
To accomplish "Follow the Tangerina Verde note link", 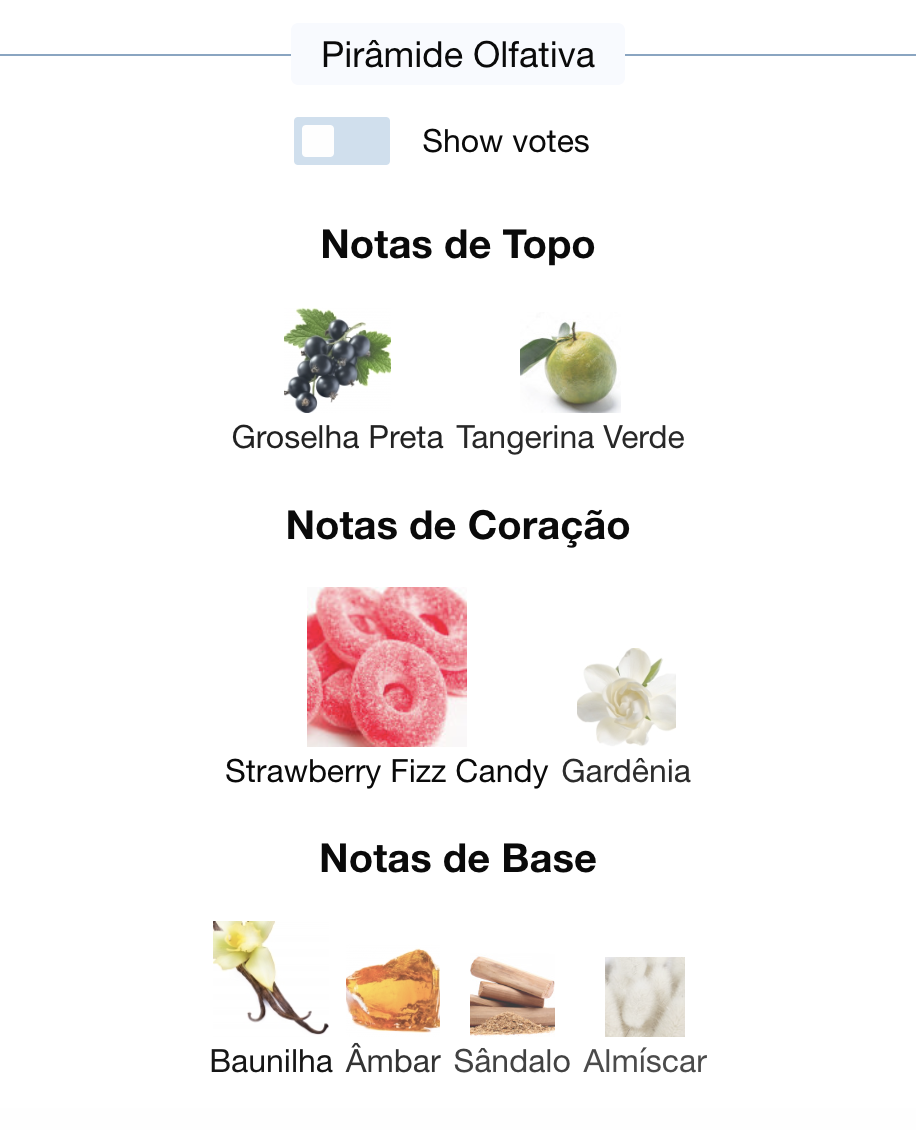I will point(570,437).
